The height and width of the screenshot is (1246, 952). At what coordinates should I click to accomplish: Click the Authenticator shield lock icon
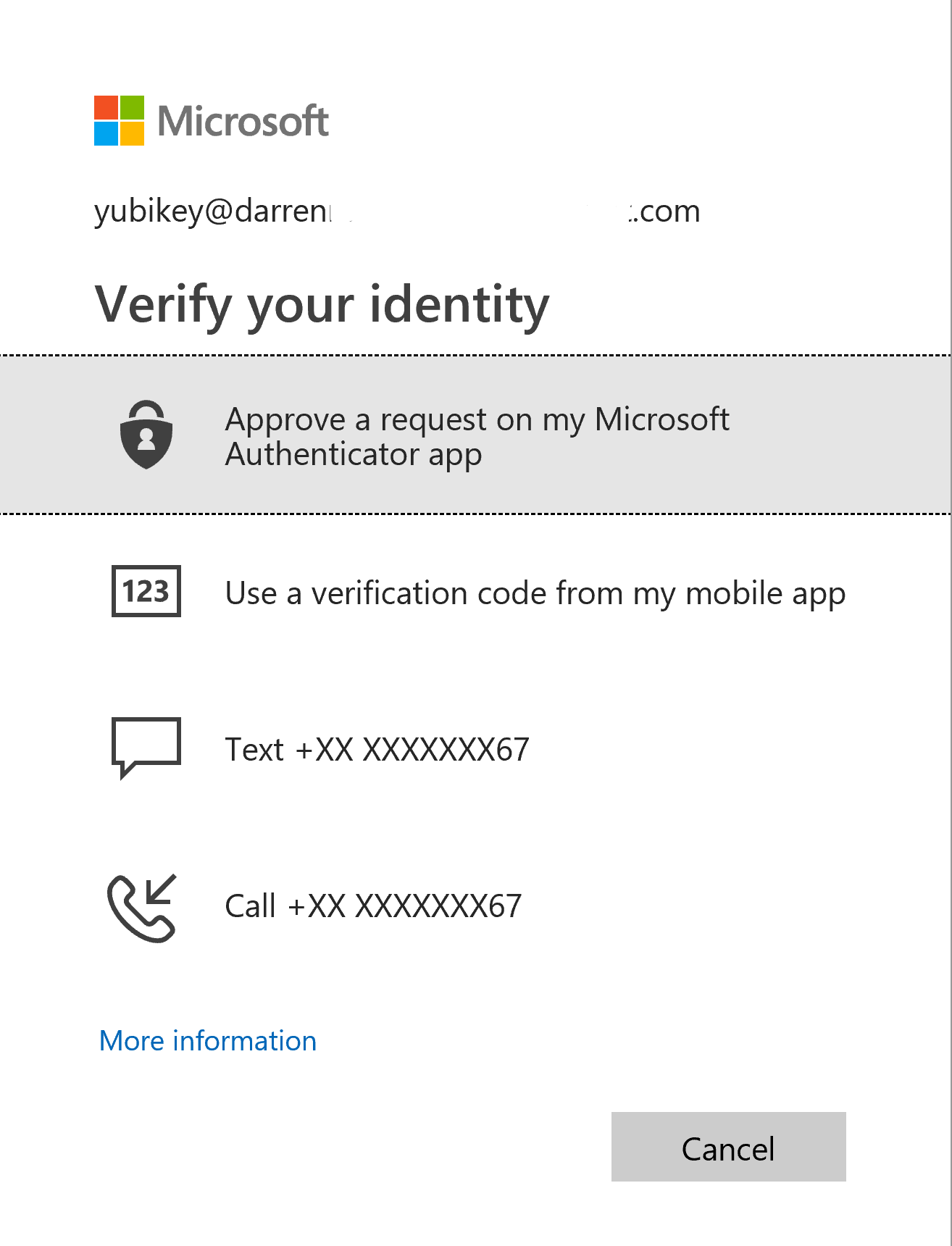(x=146, y=435)
